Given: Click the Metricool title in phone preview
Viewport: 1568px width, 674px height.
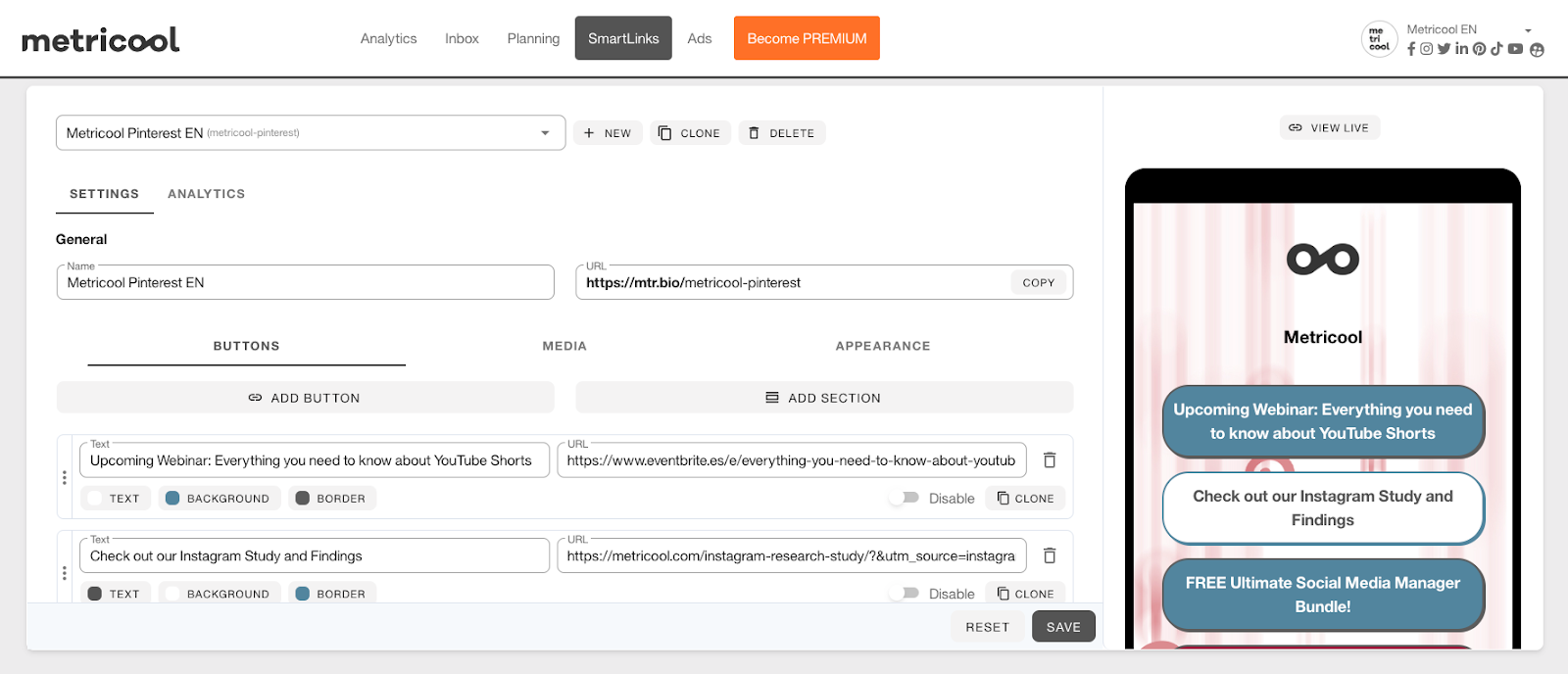Looking at the screenshot, I should click(x=1323, y=337).
